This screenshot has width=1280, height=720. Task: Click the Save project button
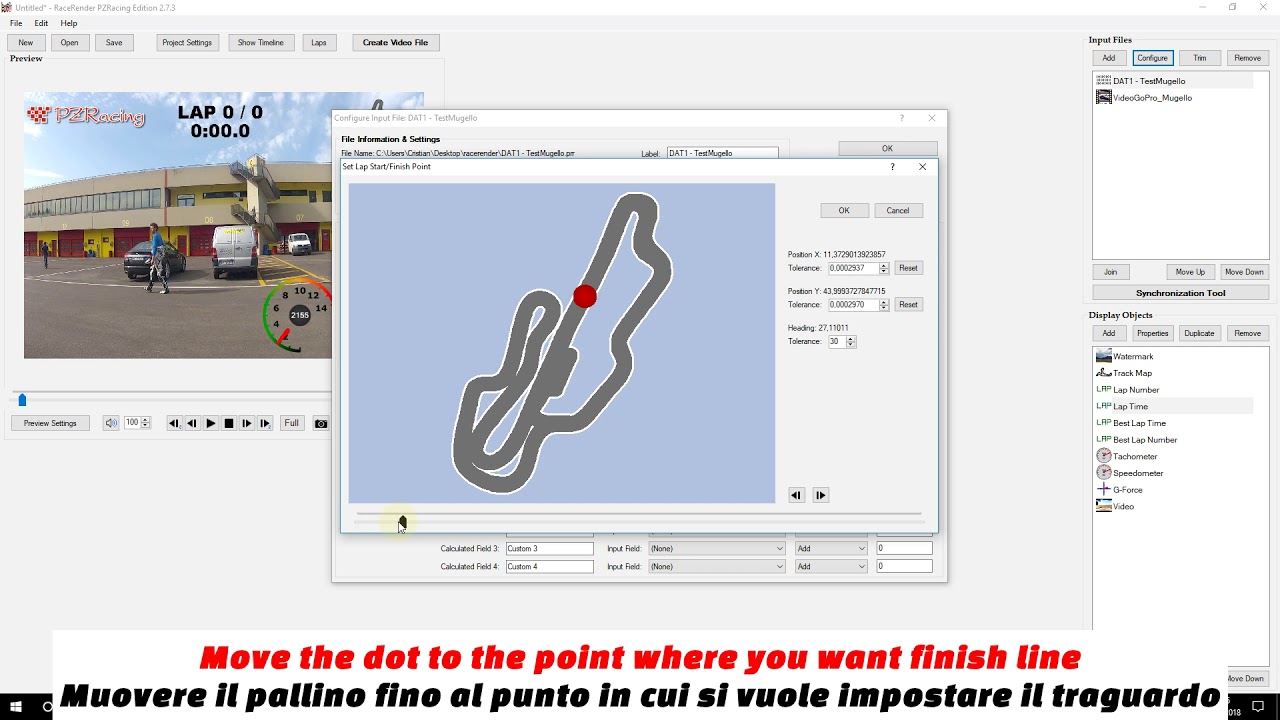click(114, 43)
